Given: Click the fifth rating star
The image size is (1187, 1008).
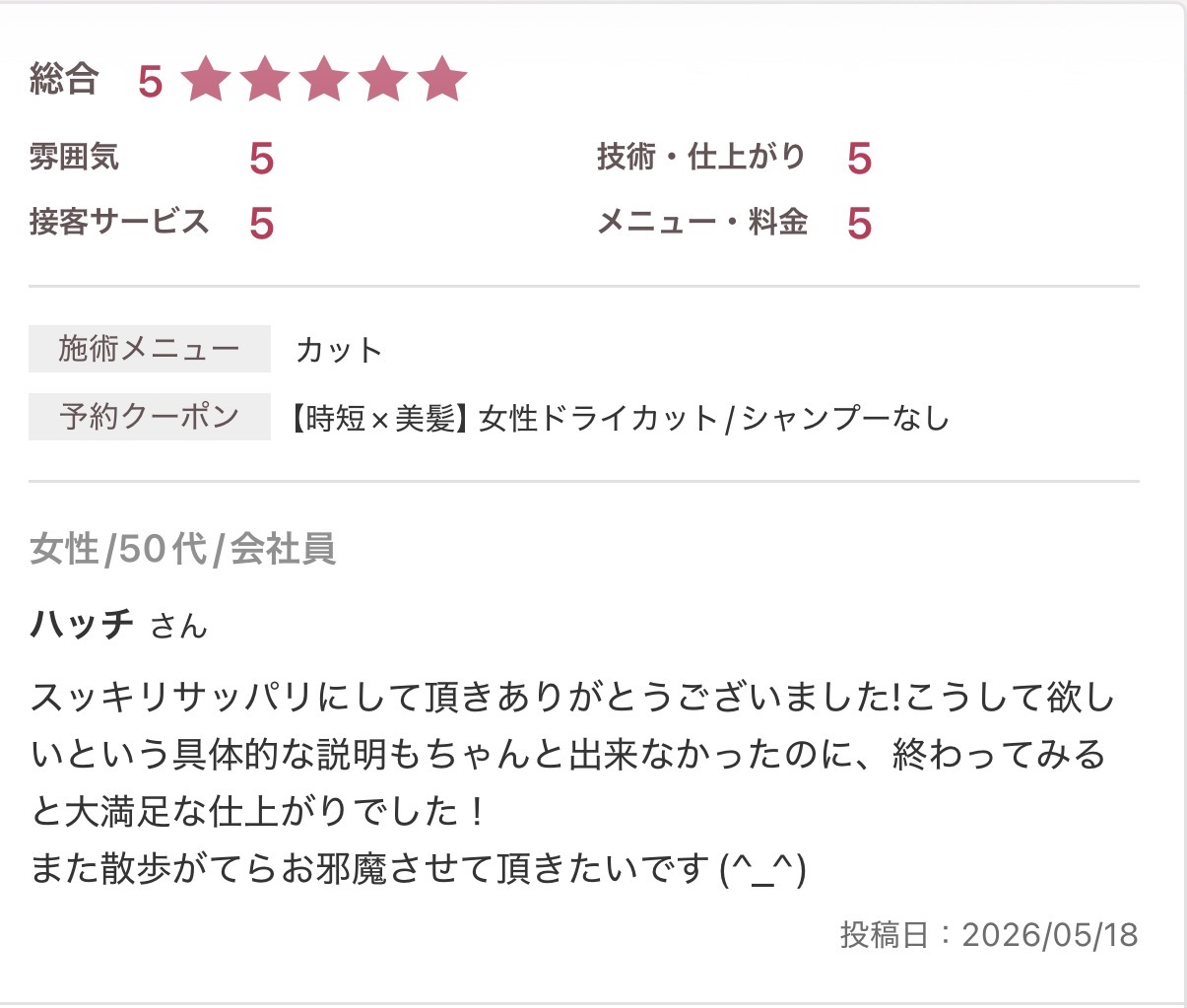Looking at the screenshot, I should click(x=442, y=80).
